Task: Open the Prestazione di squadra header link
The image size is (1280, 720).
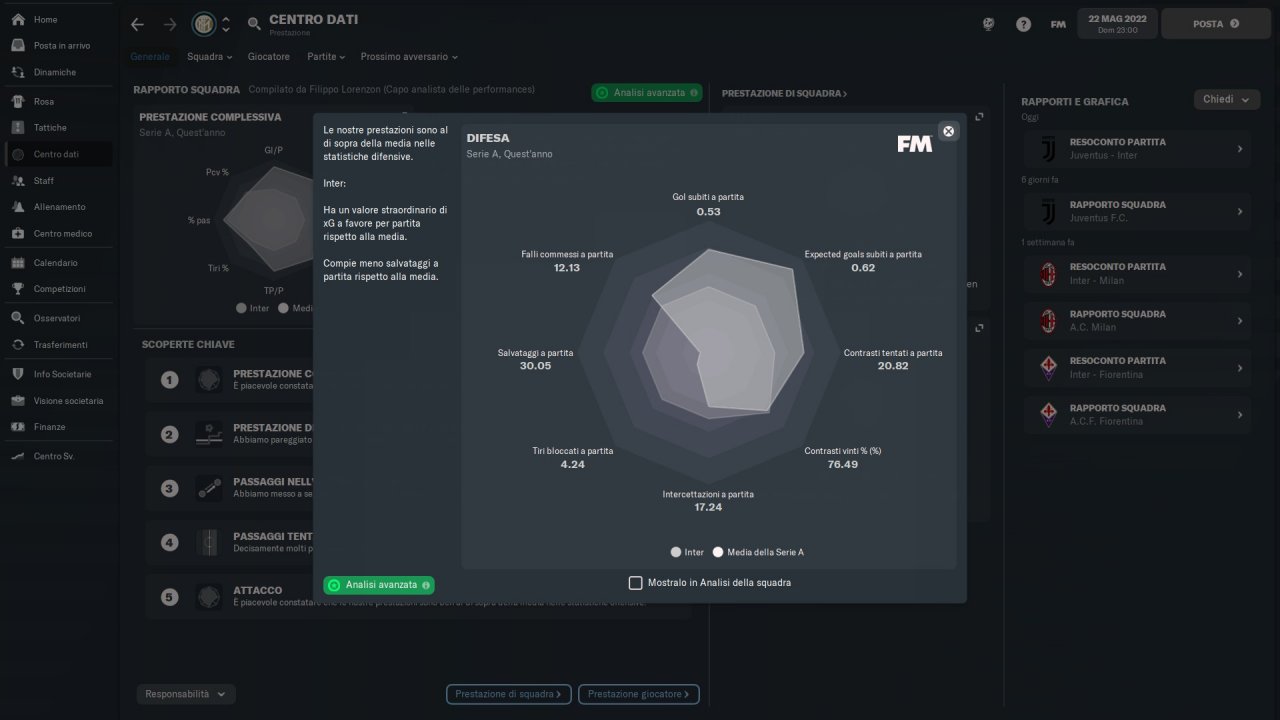Action: 784,94
